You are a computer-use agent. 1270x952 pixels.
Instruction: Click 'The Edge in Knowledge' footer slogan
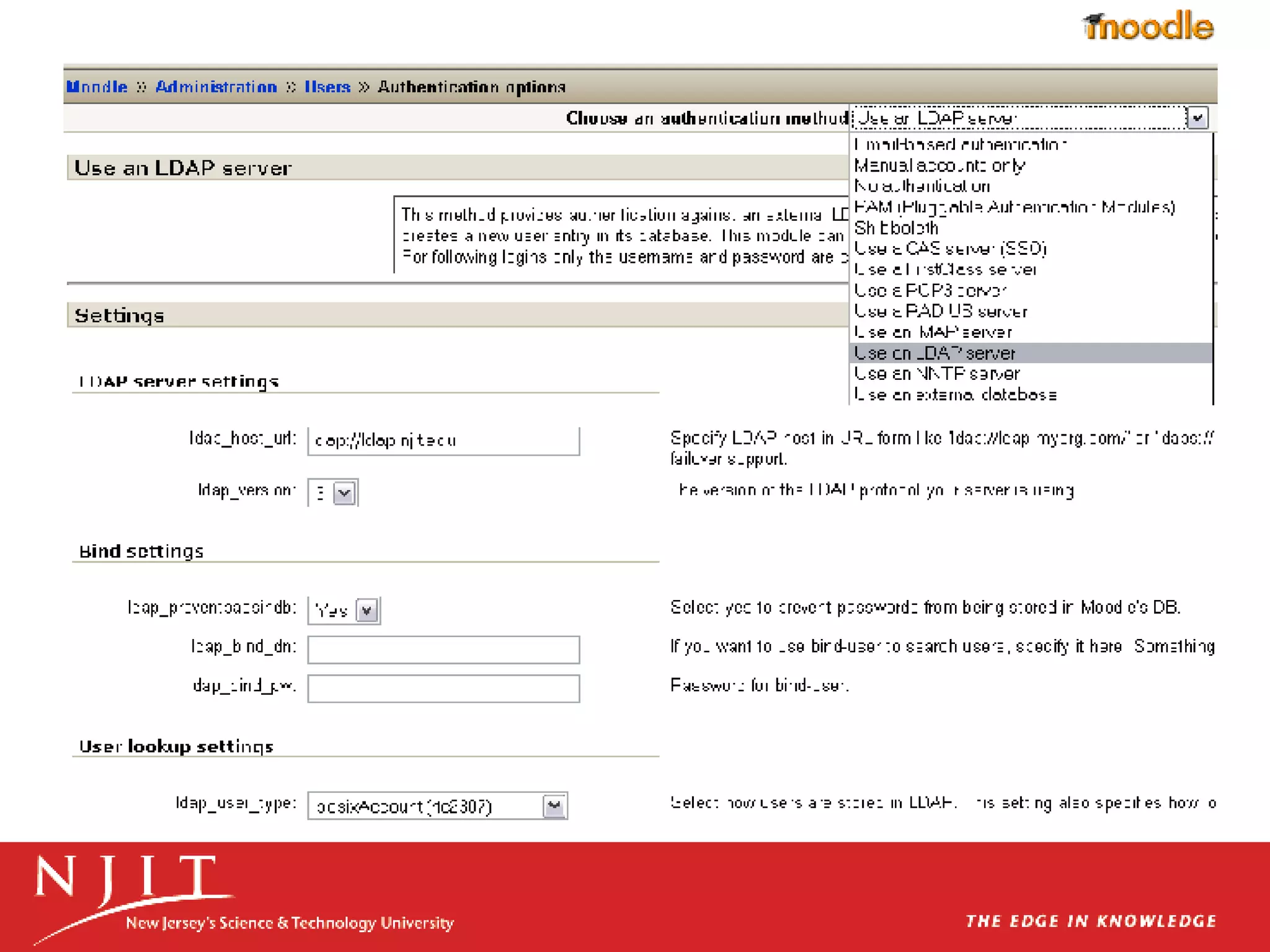[1091, 921]
